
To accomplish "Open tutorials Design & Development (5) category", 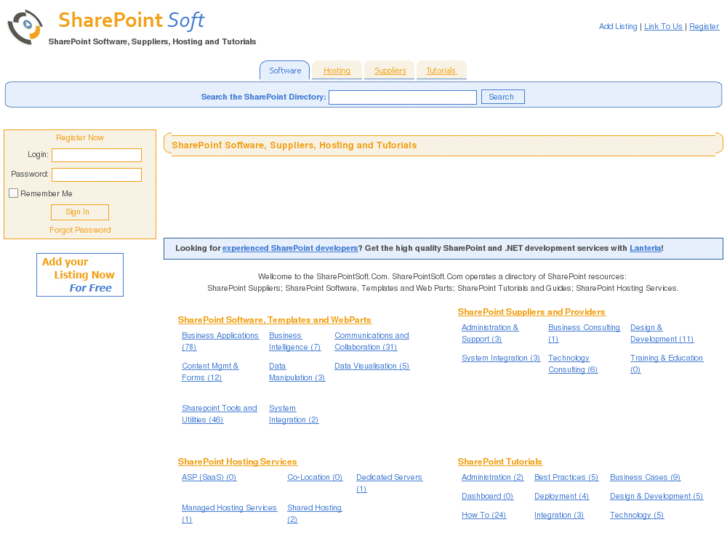I will [x=656, y=496].
